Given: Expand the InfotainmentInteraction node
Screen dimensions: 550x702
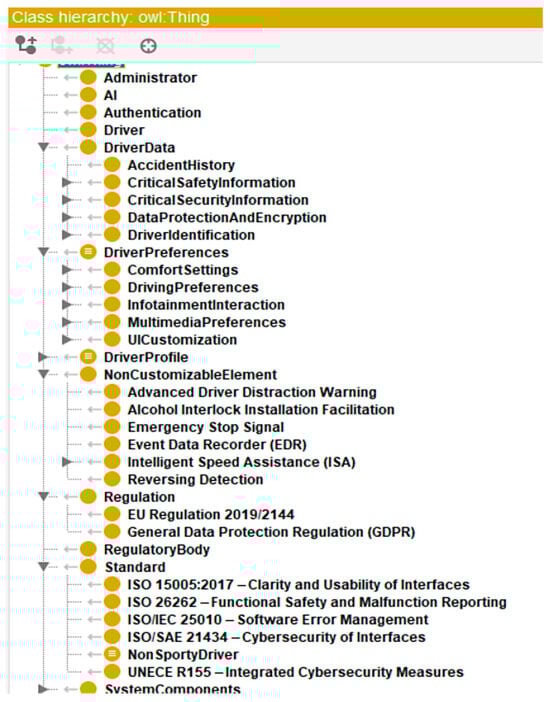Looking at the screenshot, I should (67, 304).
